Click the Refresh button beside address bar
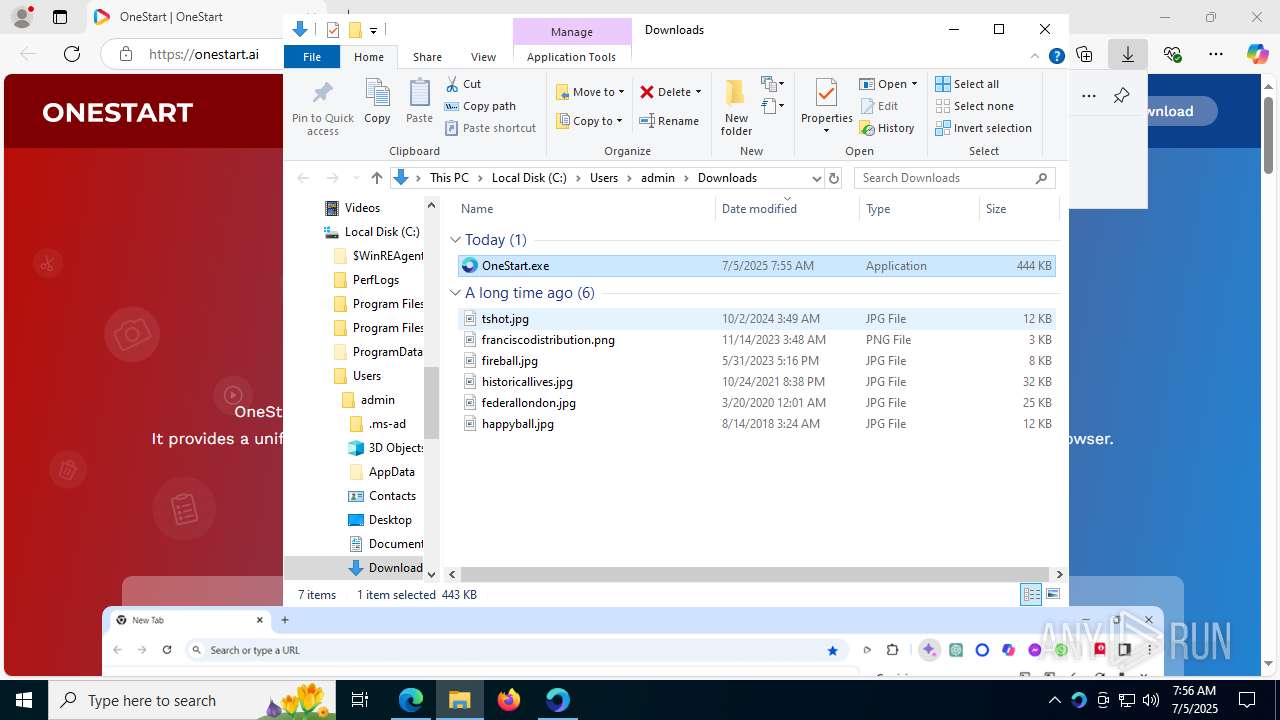 point(834,178)
